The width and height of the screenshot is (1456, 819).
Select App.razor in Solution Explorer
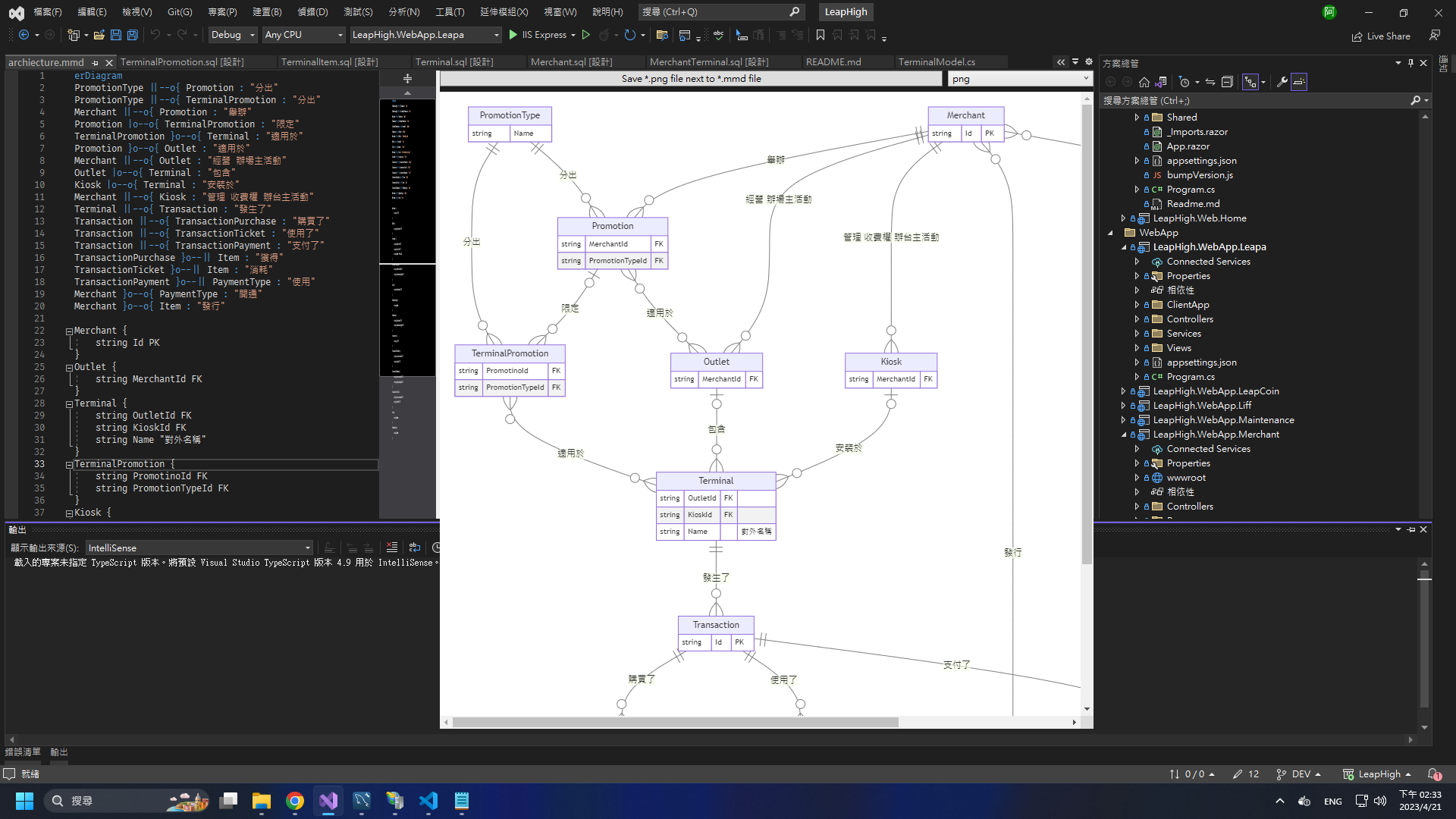point(1188,146)
